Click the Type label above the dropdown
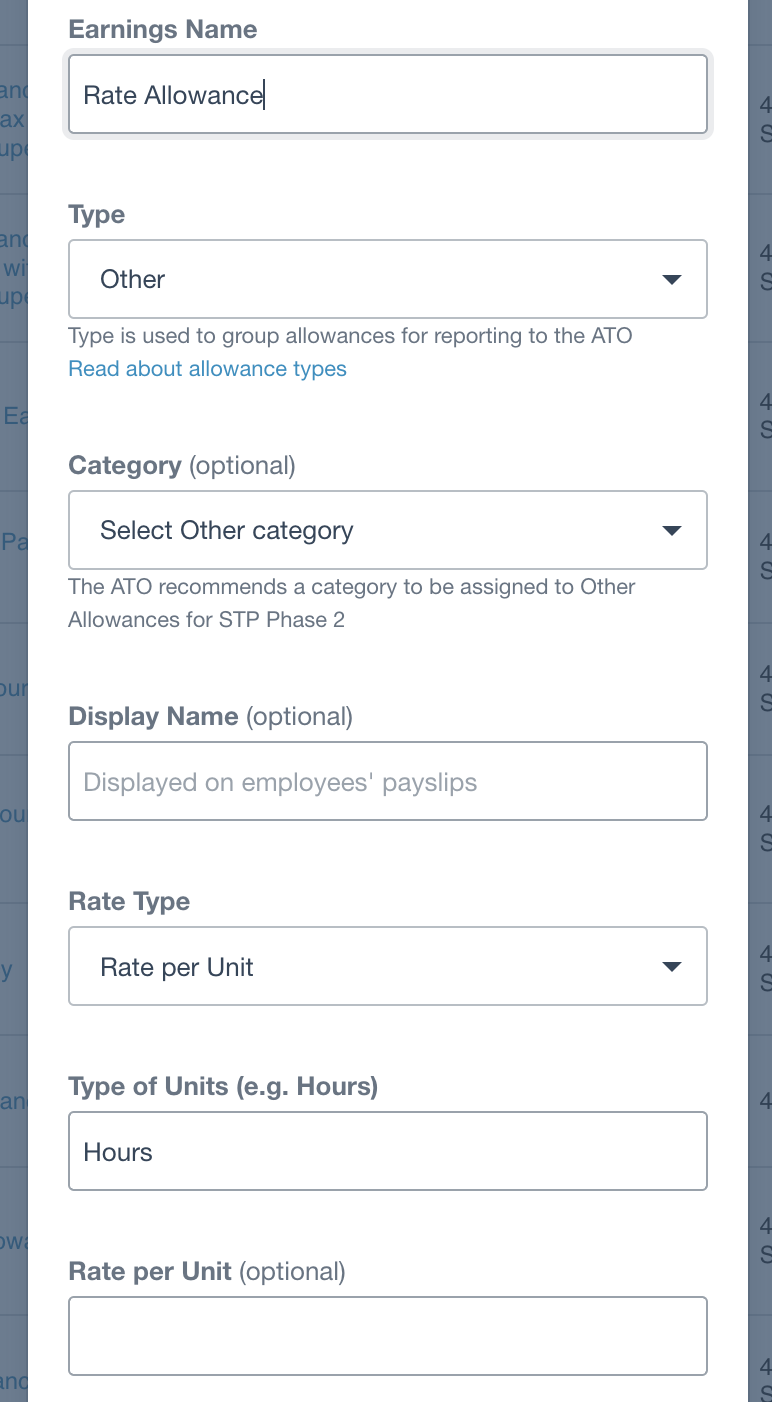Screen dimensions: 772x1402 [x=96, y=215]
